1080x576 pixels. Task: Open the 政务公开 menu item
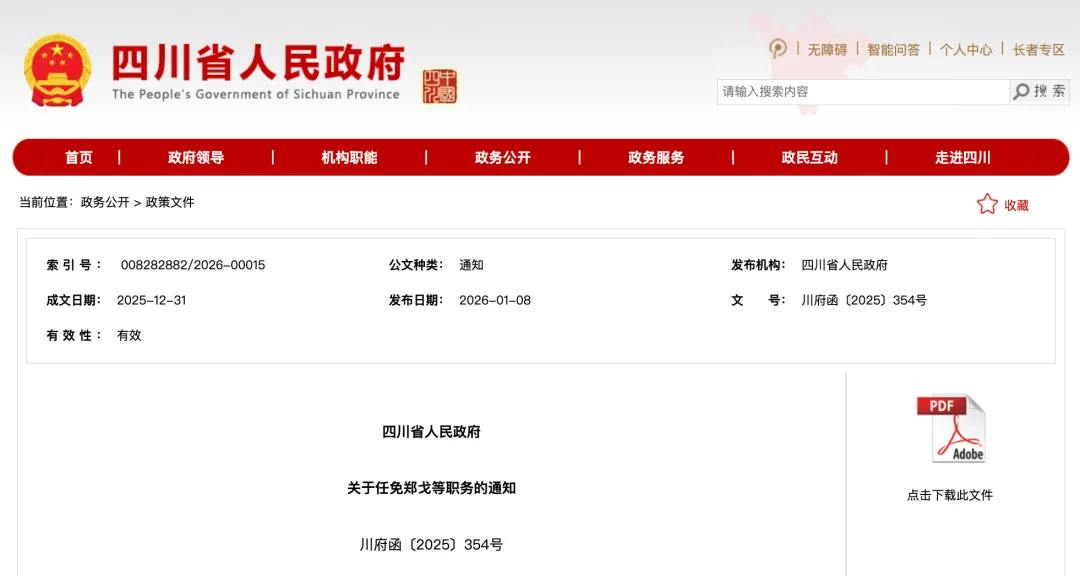[503, 157]
